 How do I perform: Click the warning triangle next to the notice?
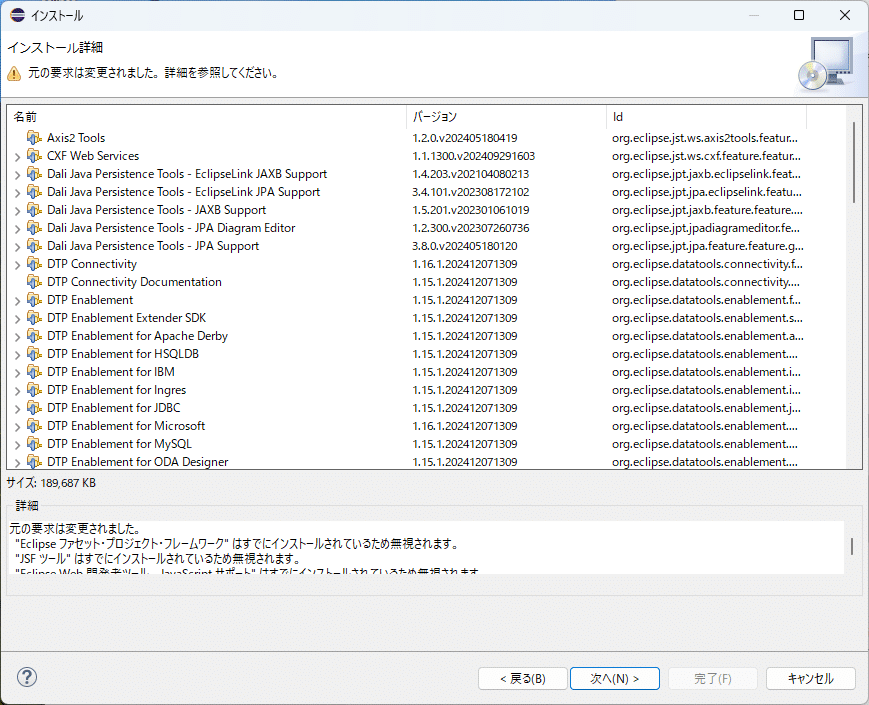[x=13, y=73]
